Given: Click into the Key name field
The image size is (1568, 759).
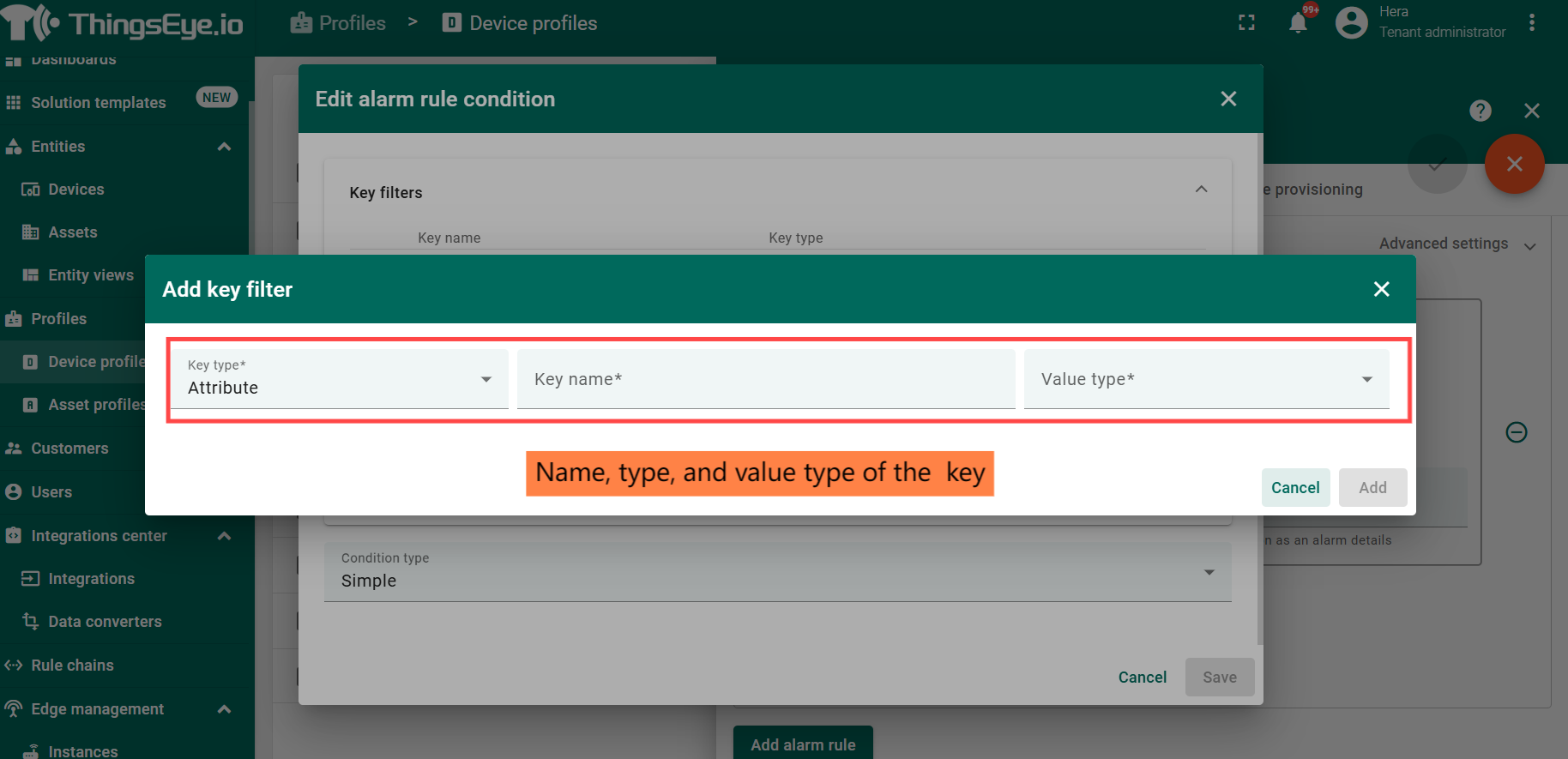Looking at the screenshot, I should (x=765, y=379).
